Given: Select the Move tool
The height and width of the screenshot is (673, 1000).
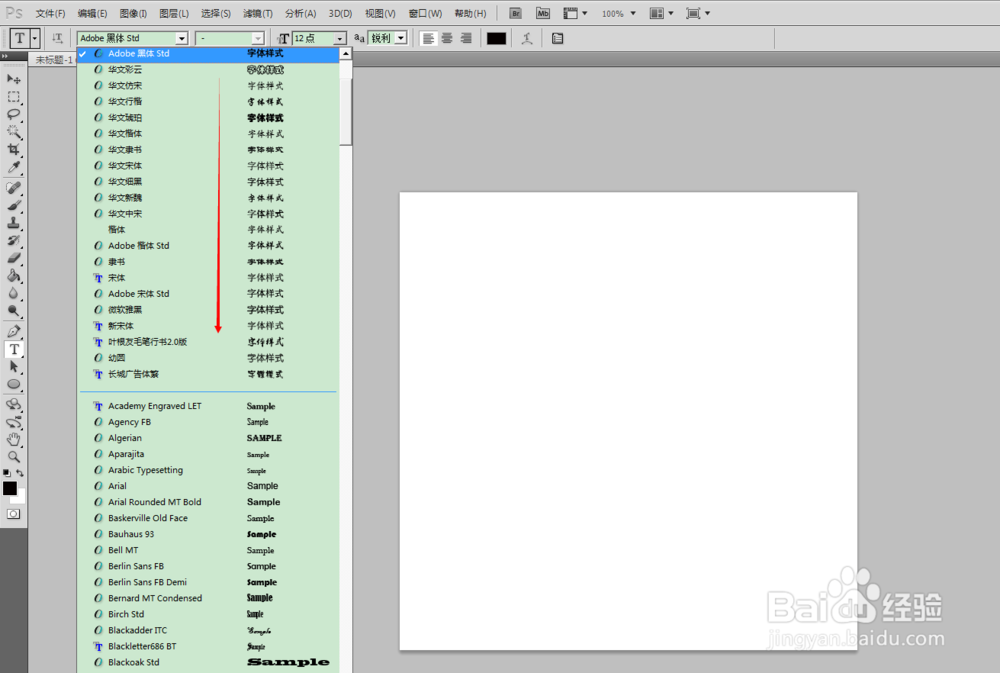Looking at the screenshot, I should (13, 79).
